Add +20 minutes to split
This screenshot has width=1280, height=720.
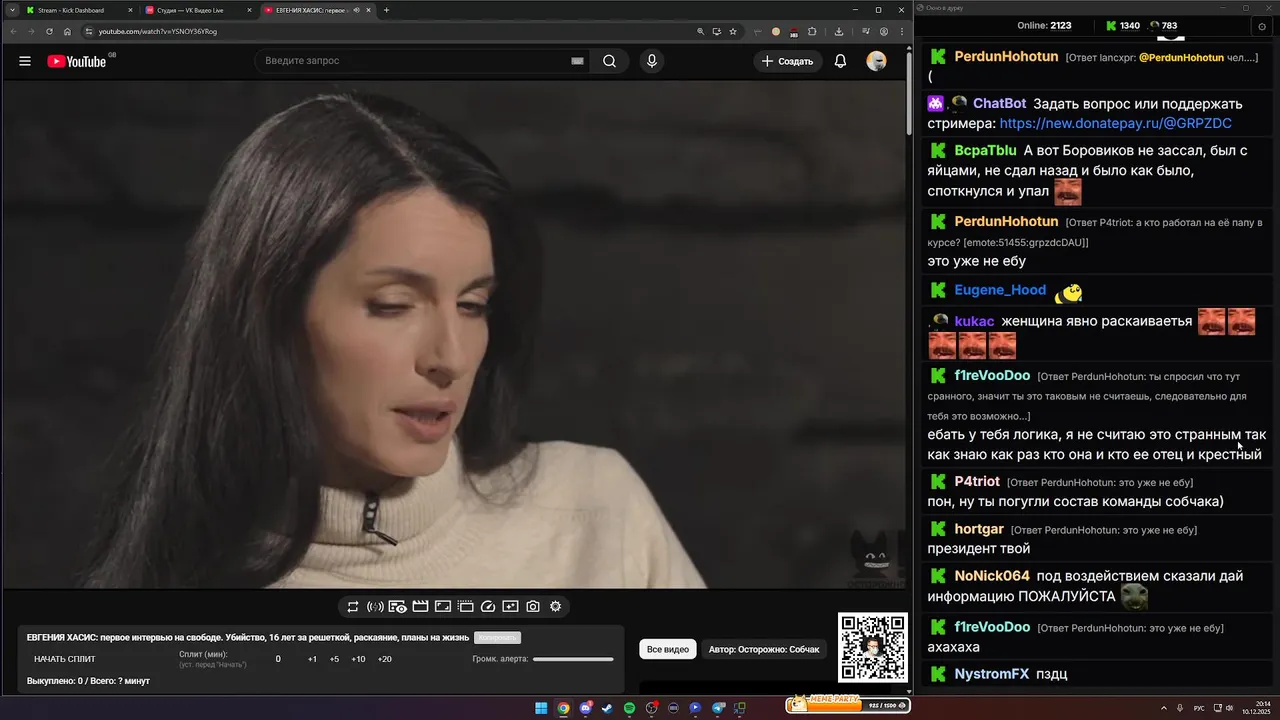pyautogui.click(x=385, y=659)
